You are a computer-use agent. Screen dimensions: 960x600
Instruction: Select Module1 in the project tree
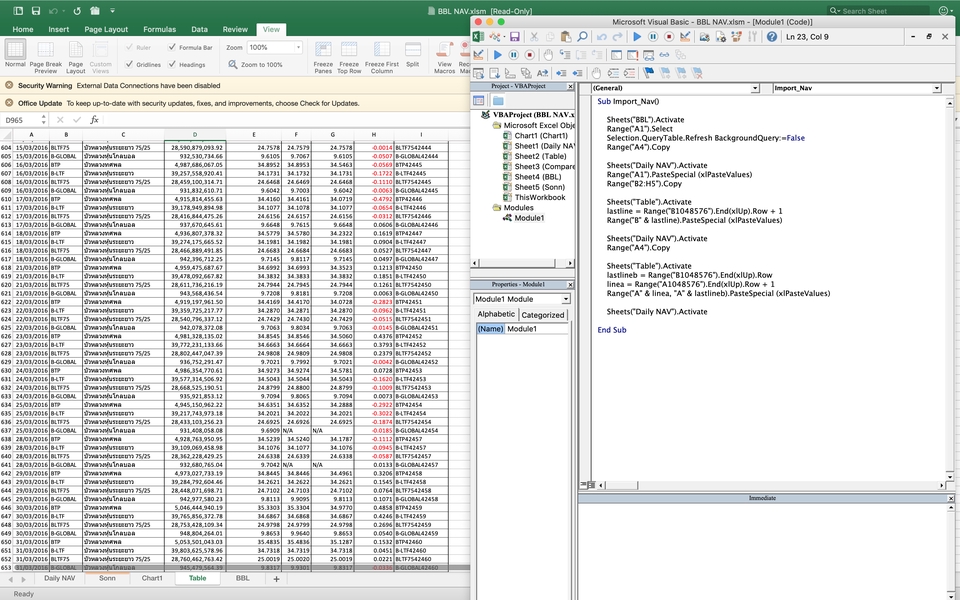(x=529, y=218)
